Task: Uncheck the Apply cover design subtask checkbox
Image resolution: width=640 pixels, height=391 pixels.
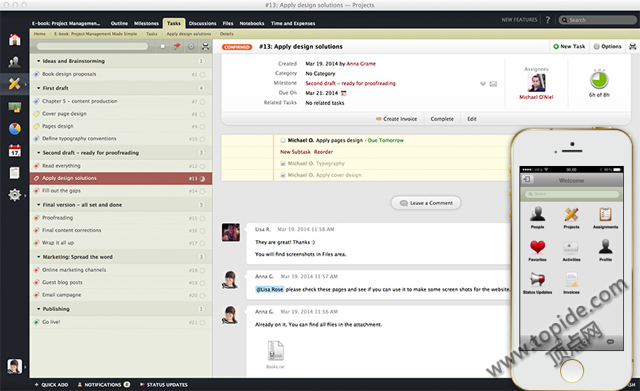Action: (x=282, y=175)
